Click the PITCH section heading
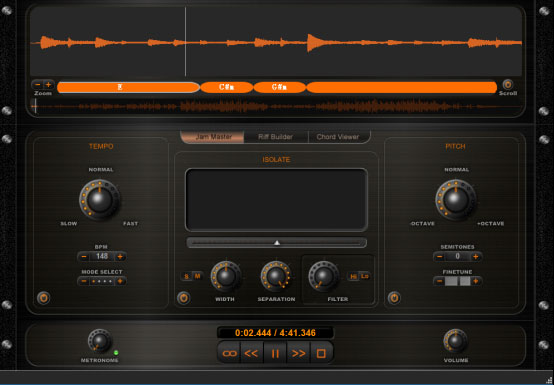This screenshot has height=385, width=554. click(455, 146)
